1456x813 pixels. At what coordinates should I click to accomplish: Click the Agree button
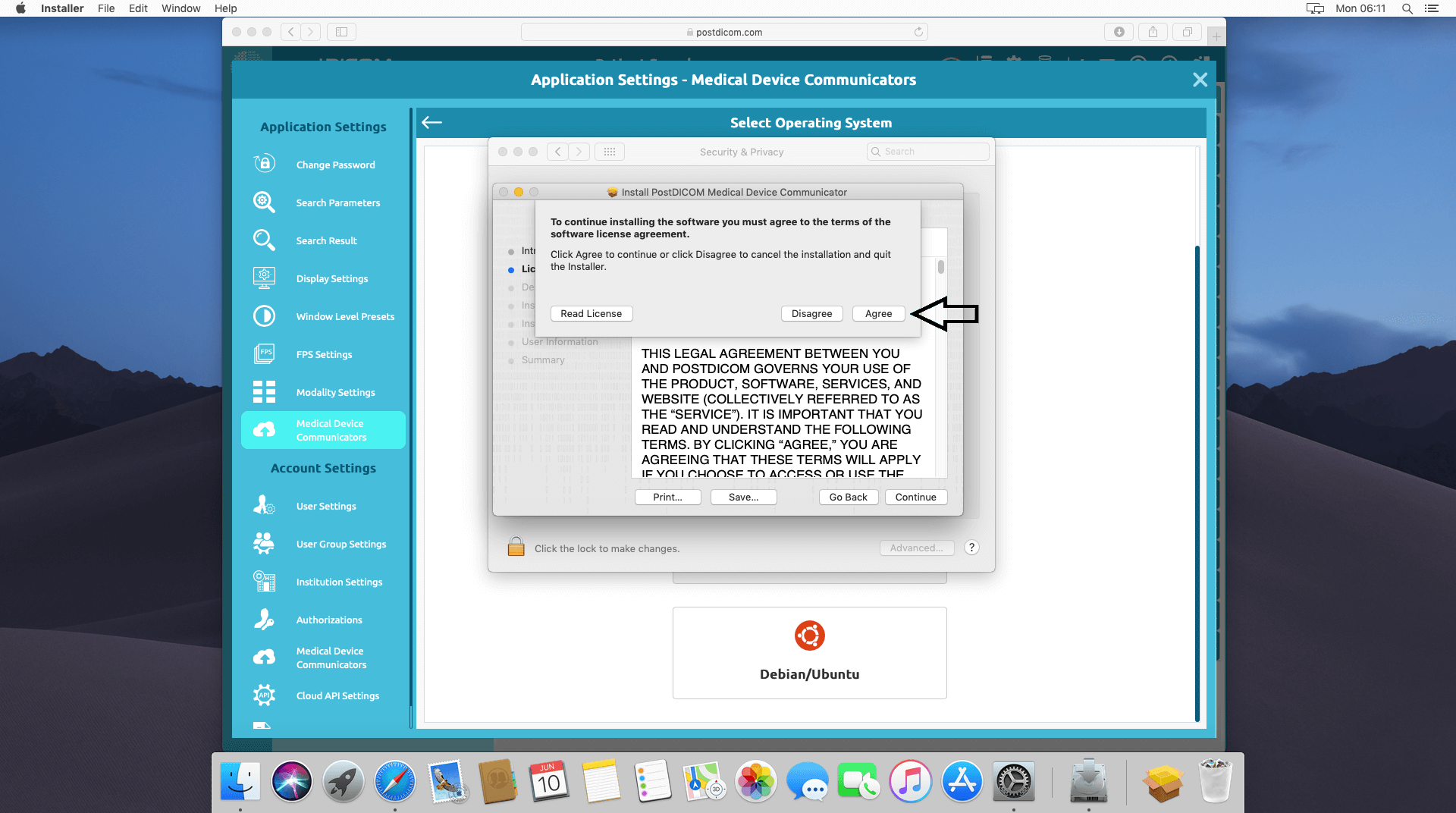tap(878, 313)
